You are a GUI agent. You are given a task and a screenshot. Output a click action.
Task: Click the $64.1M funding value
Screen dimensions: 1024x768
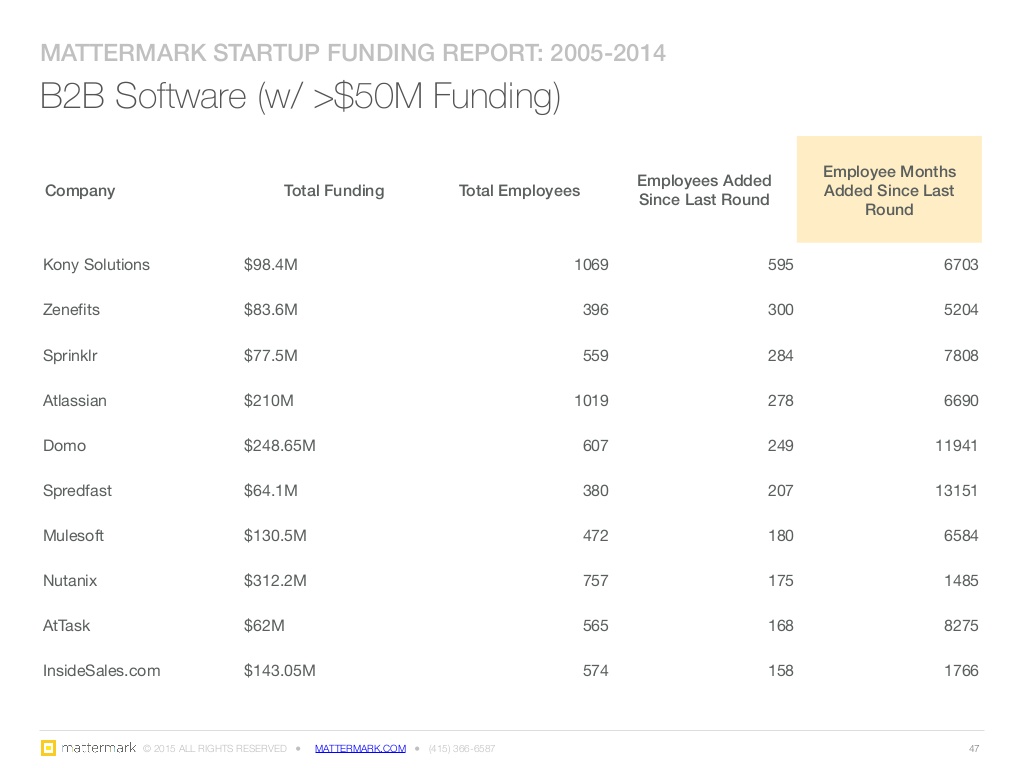tap(270, 490)
